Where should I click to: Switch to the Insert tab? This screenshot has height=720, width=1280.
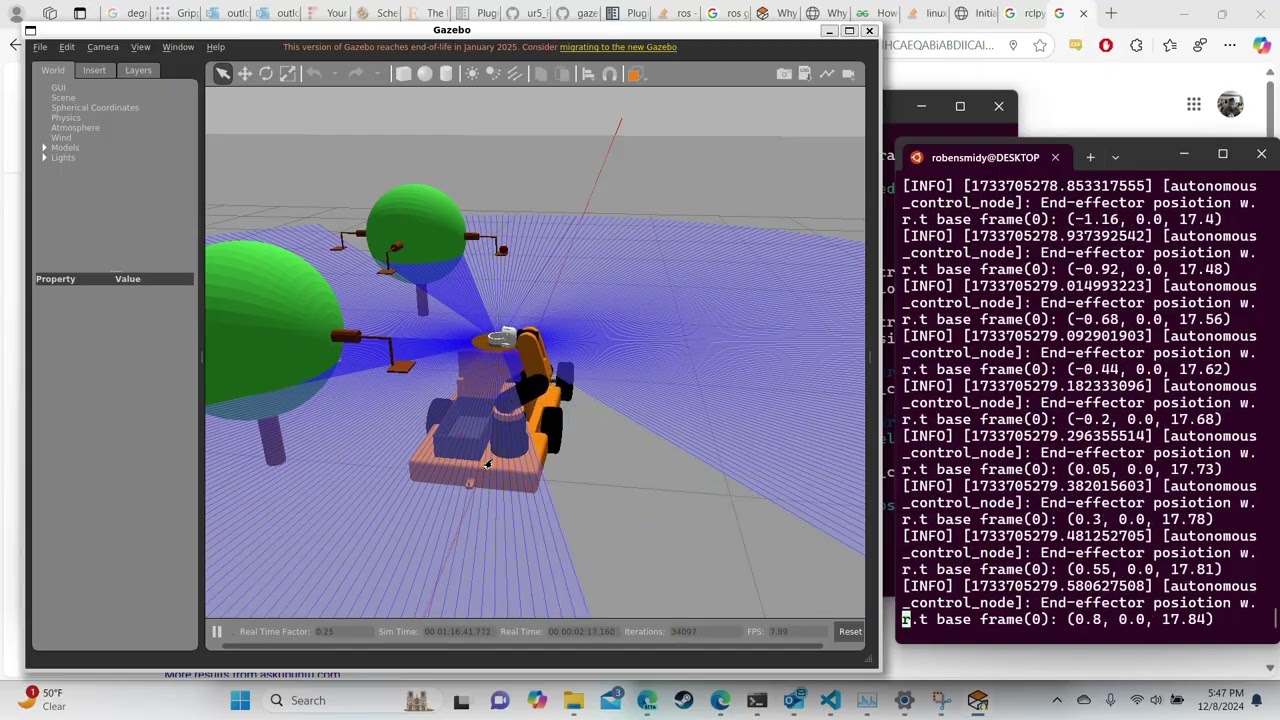[x=94, y=71]
